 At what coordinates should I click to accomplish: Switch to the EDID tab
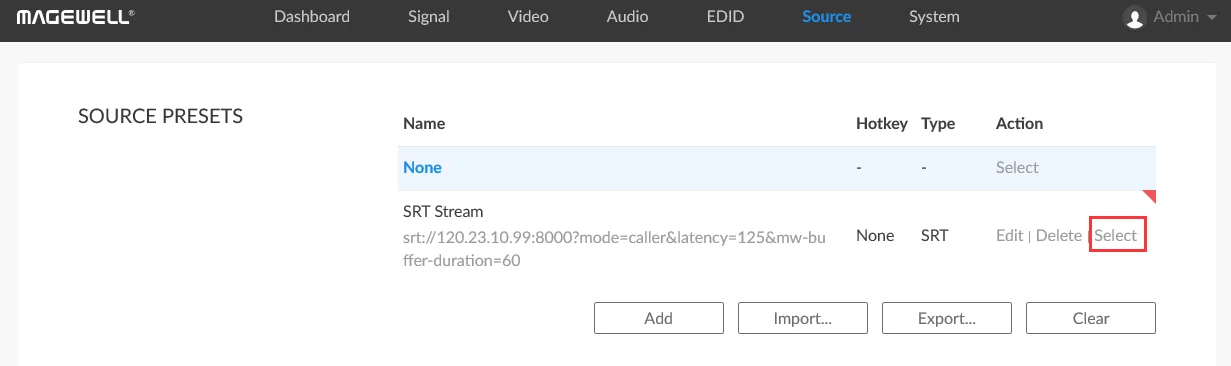[x=725, y=16]
